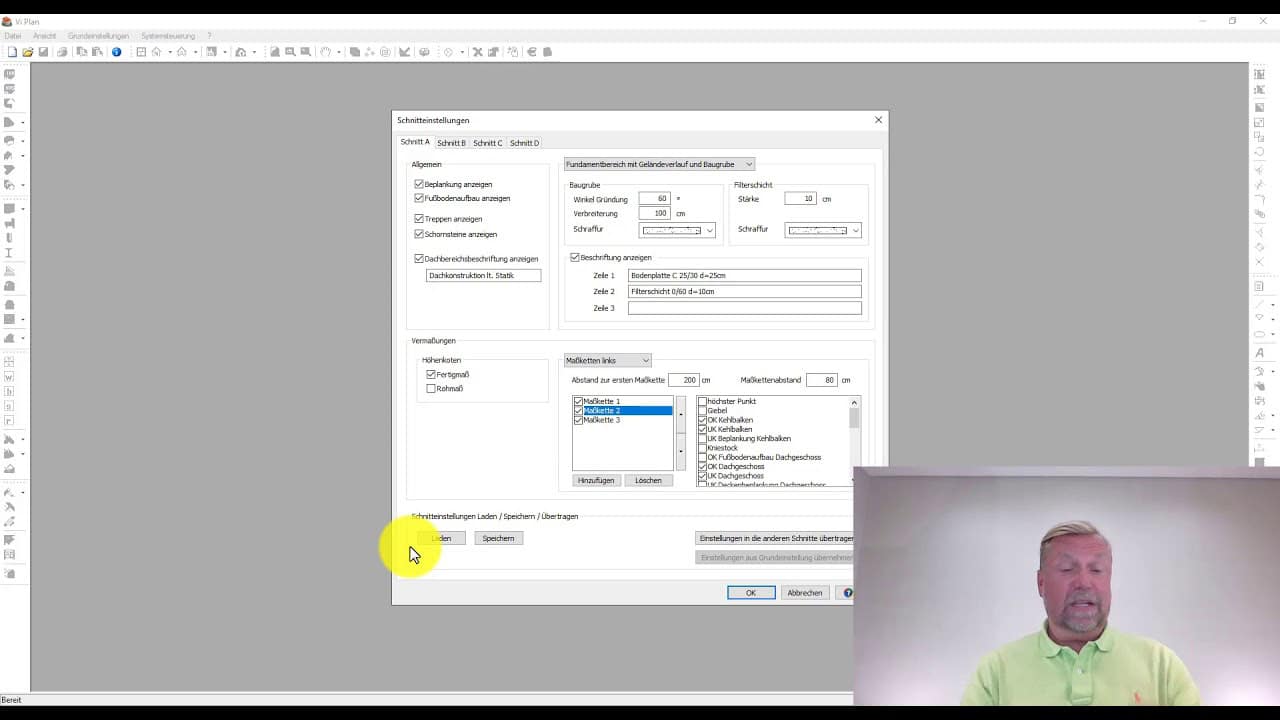Viewport: 1280px width, 720px height.
Task: Click the Verbreiterung input field
Action: [x=654, y=213]
